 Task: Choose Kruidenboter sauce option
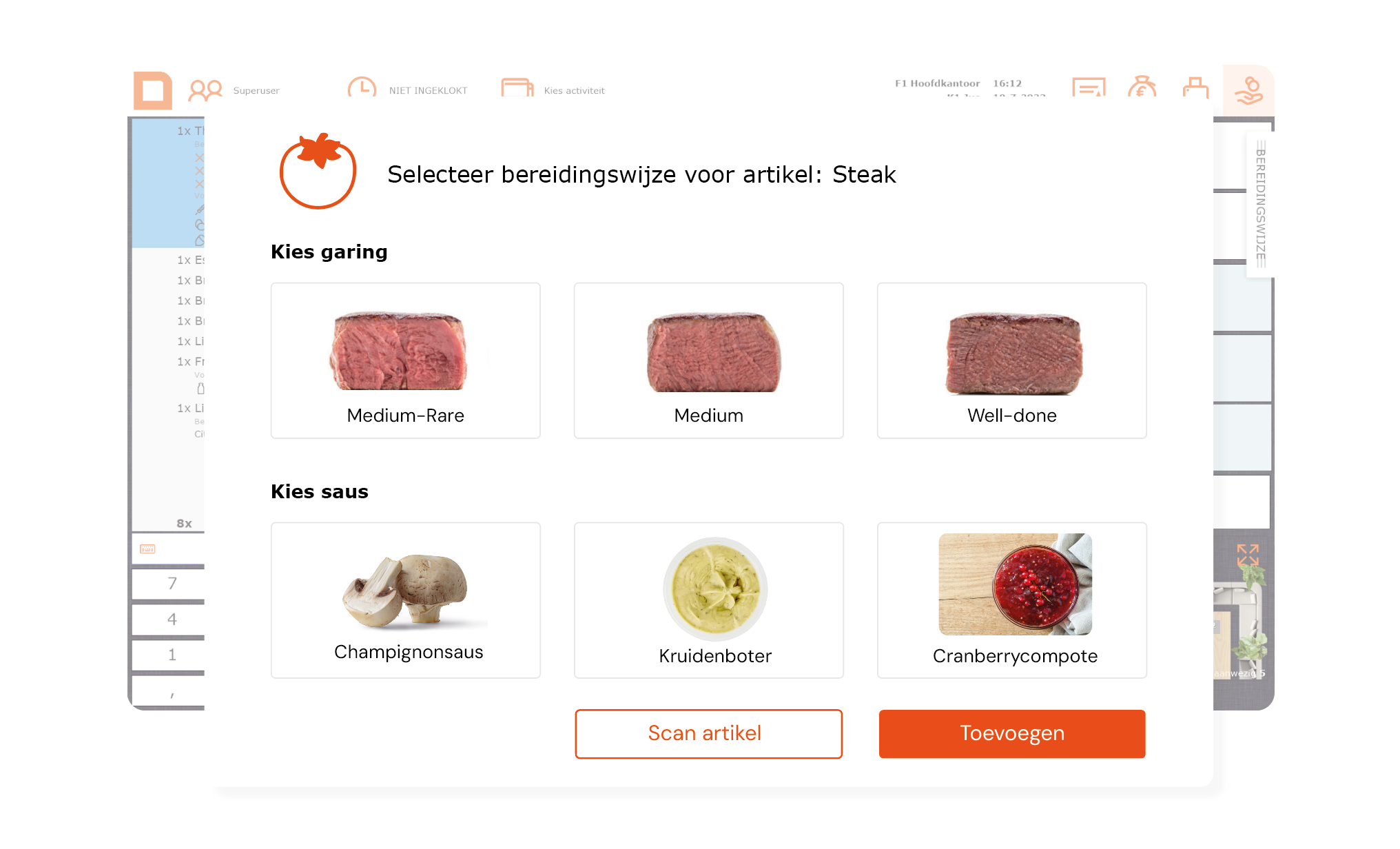[x=708, y=600]
